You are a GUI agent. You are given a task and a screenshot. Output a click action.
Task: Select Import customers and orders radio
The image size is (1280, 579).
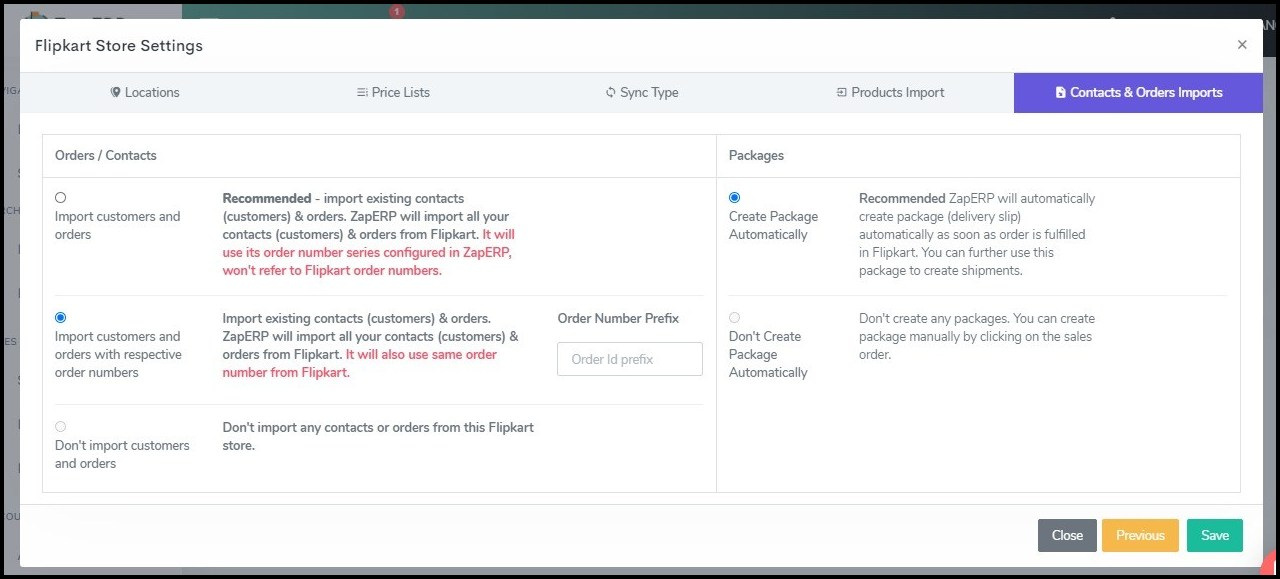[61, 198]
